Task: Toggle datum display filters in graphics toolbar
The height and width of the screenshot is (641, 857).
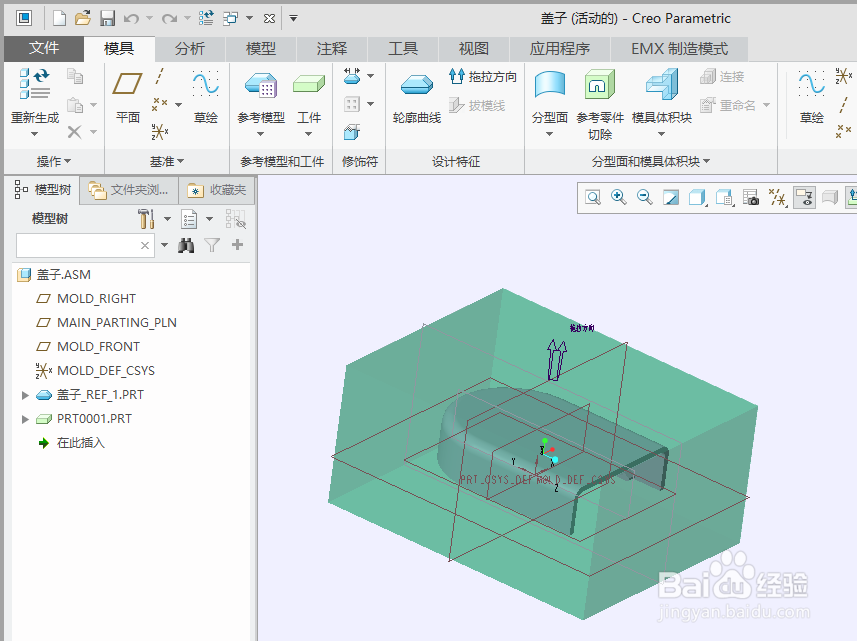Action: pos(777,197)
